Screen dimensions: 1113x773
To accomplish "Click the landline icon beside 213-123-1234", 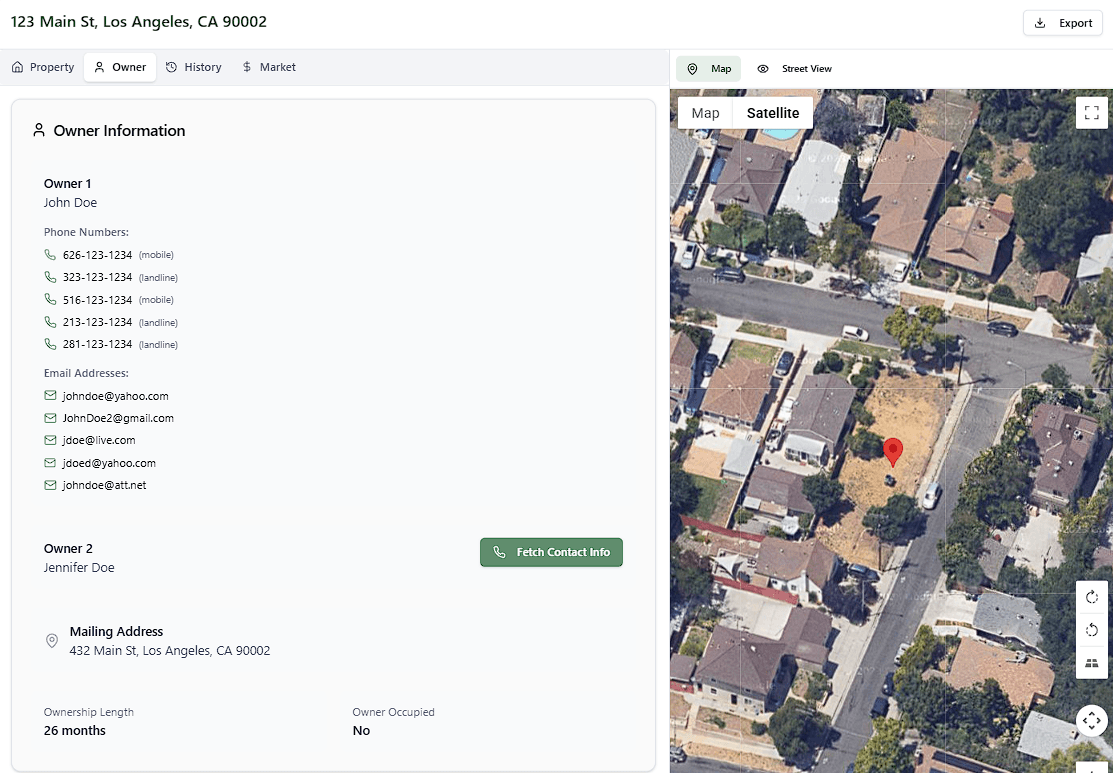I will tap(50, 322).
